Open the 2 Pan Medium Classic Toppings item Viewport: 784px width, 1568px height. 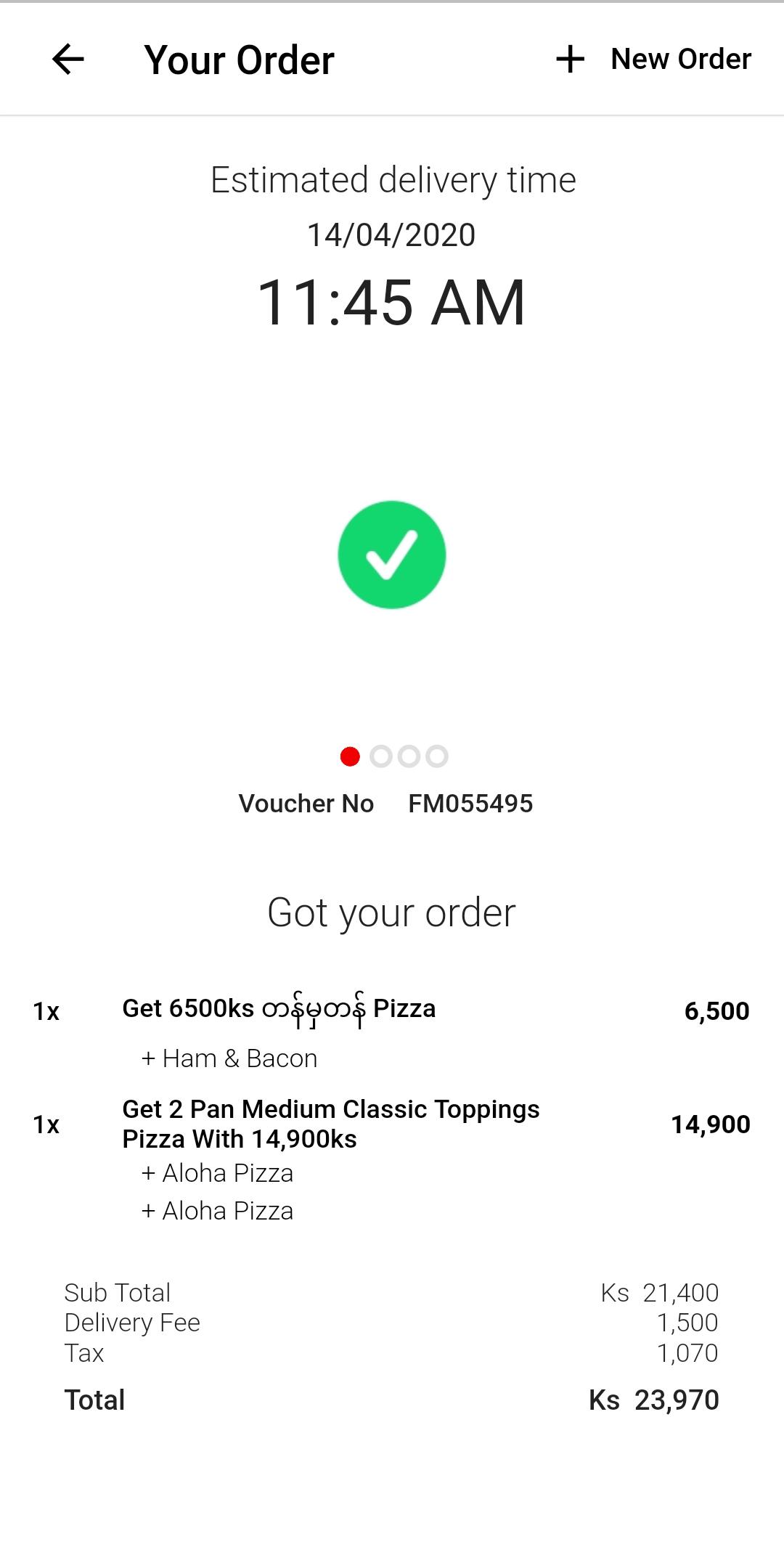330,1124
